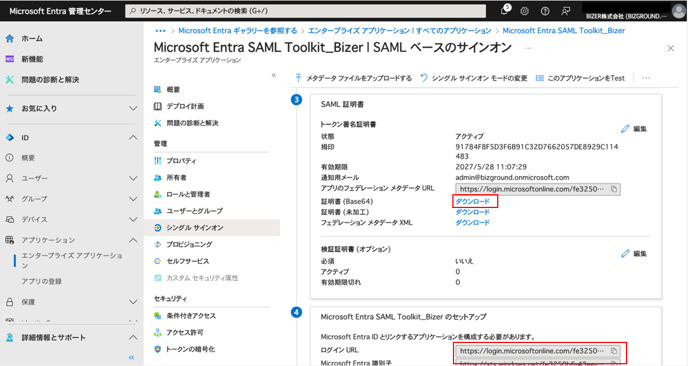Click the シングル サインオン icon
The height and width of the screenshot is (366, 688).
[x=158, y=228]
